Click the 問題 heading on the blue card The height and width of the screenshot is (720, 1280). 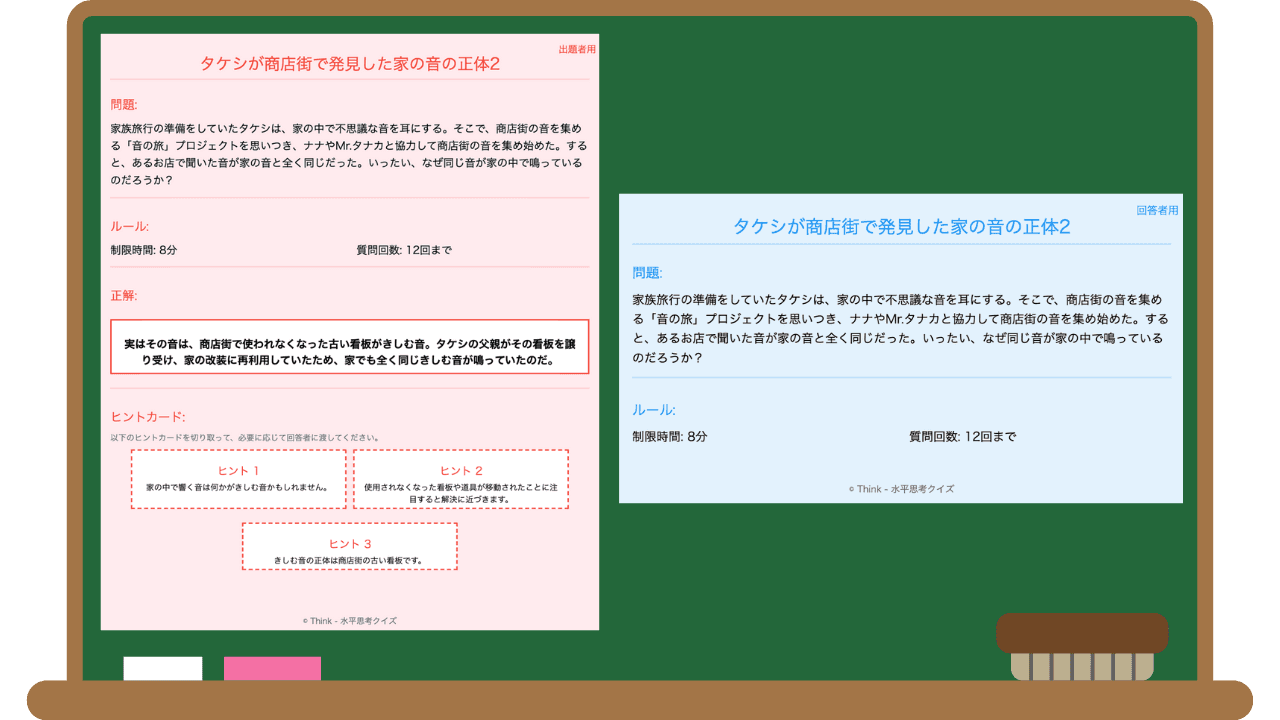point(645,271)
